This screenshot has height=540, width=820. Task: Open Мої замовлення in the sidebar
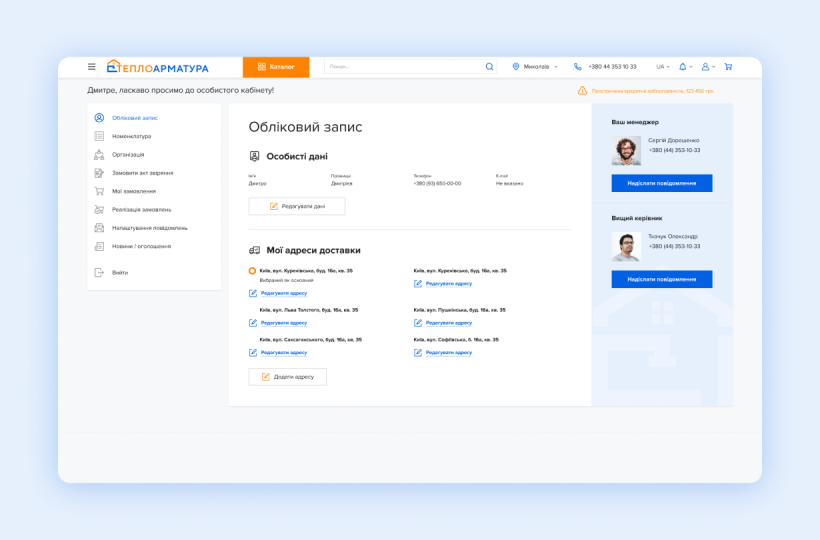[x=133, y=191]
